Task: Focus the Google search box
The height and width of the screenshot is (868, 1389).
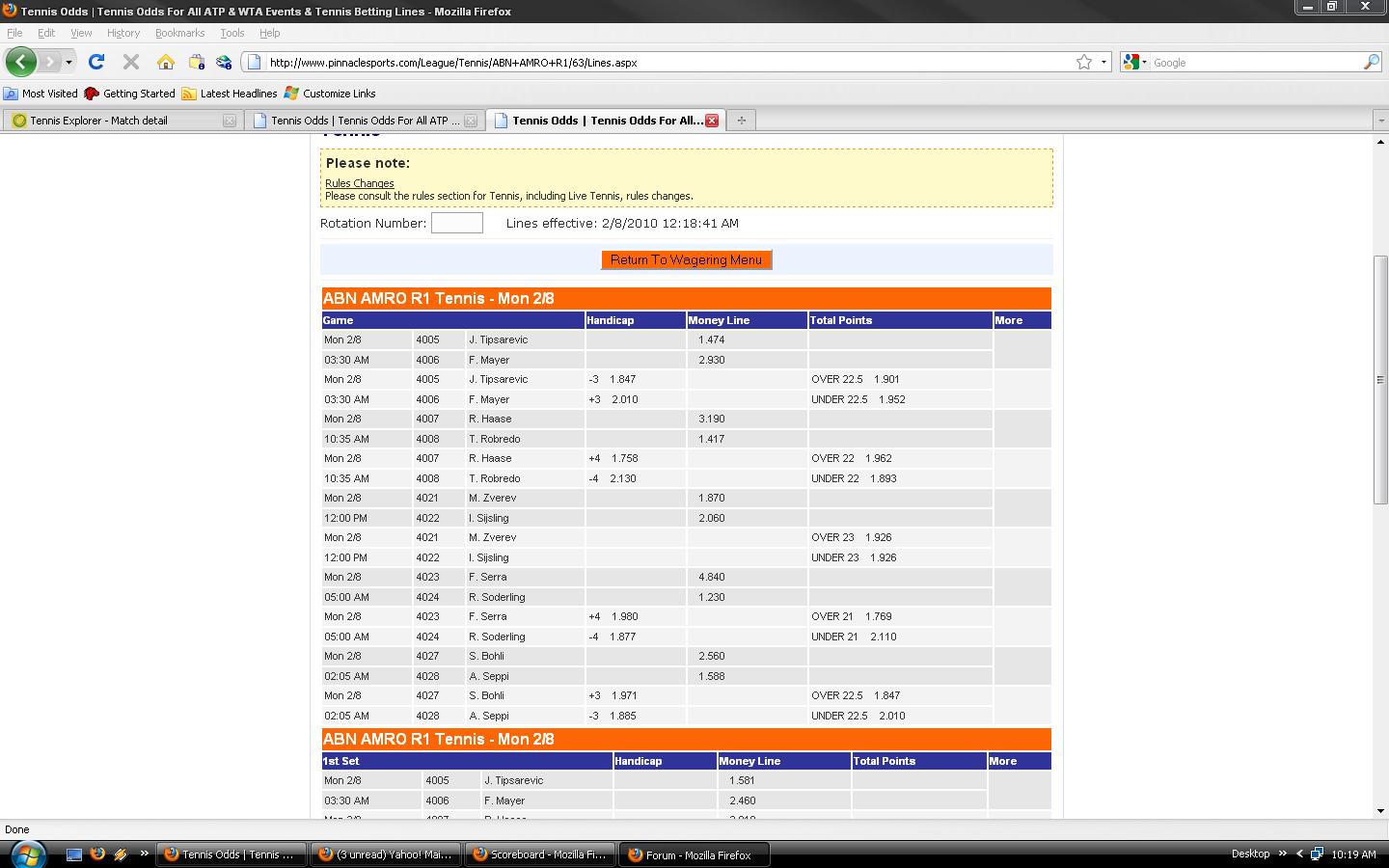Action: [x=1255, y=62]
